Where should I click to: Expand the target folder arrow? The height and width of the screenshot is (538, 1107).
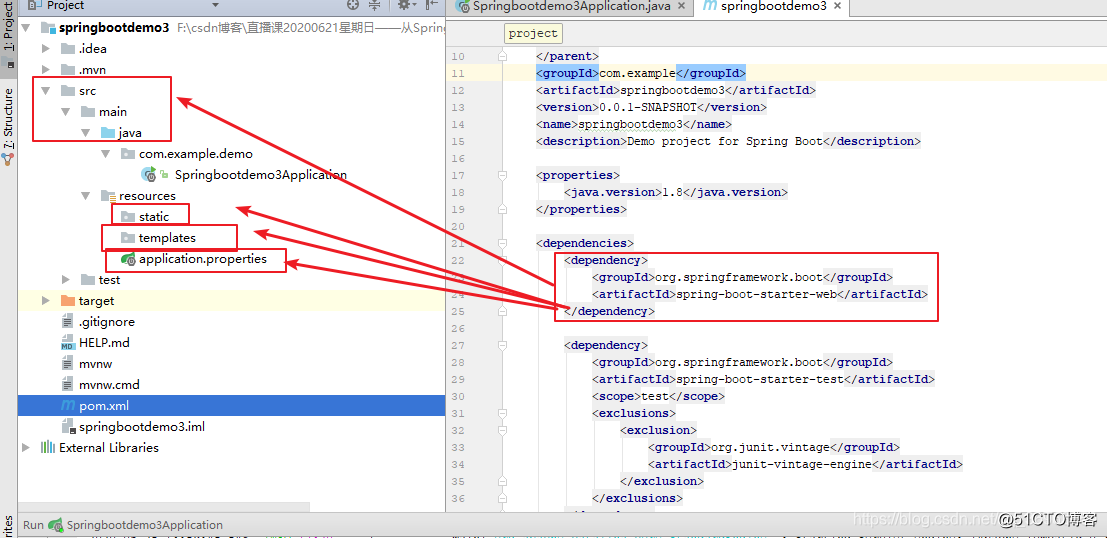(46, 301)
